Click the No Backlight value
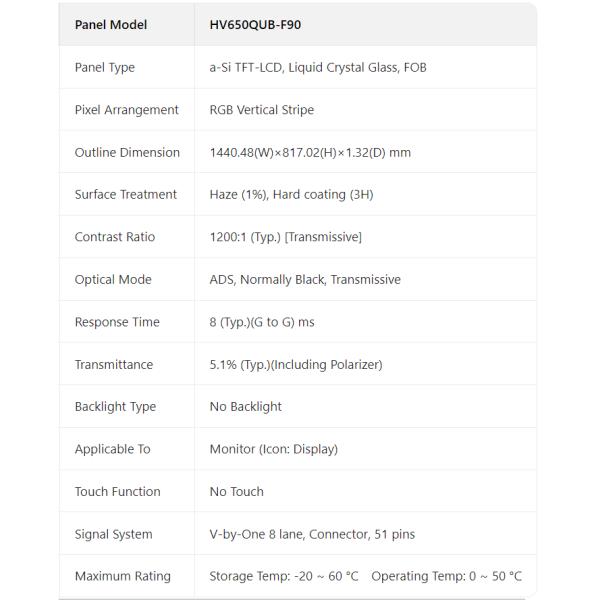Viewport: 600px width, 600px height. pyautogui.click(x=246, y=407)
